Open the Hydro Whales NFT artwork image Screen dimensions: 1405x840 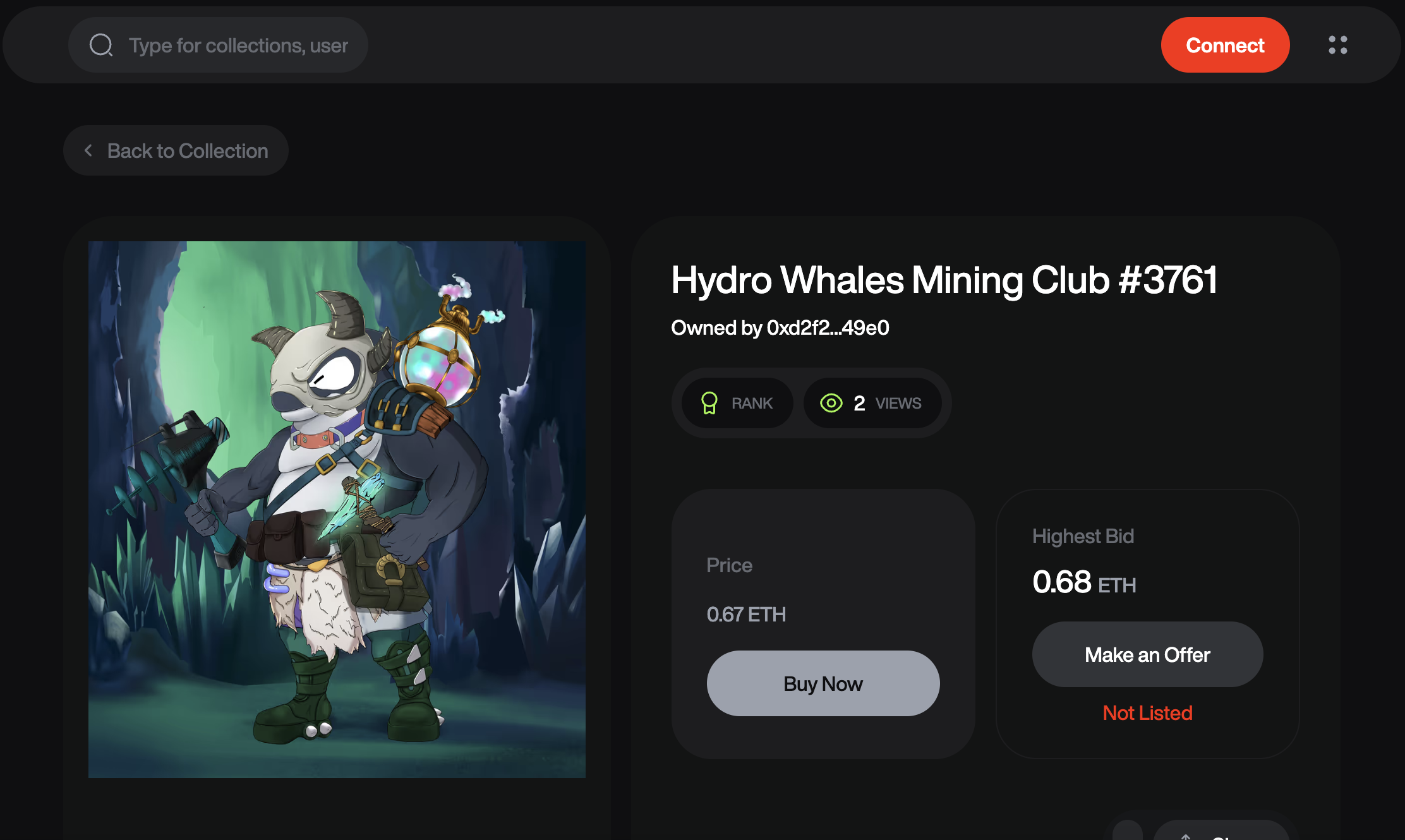coord(337,509)
